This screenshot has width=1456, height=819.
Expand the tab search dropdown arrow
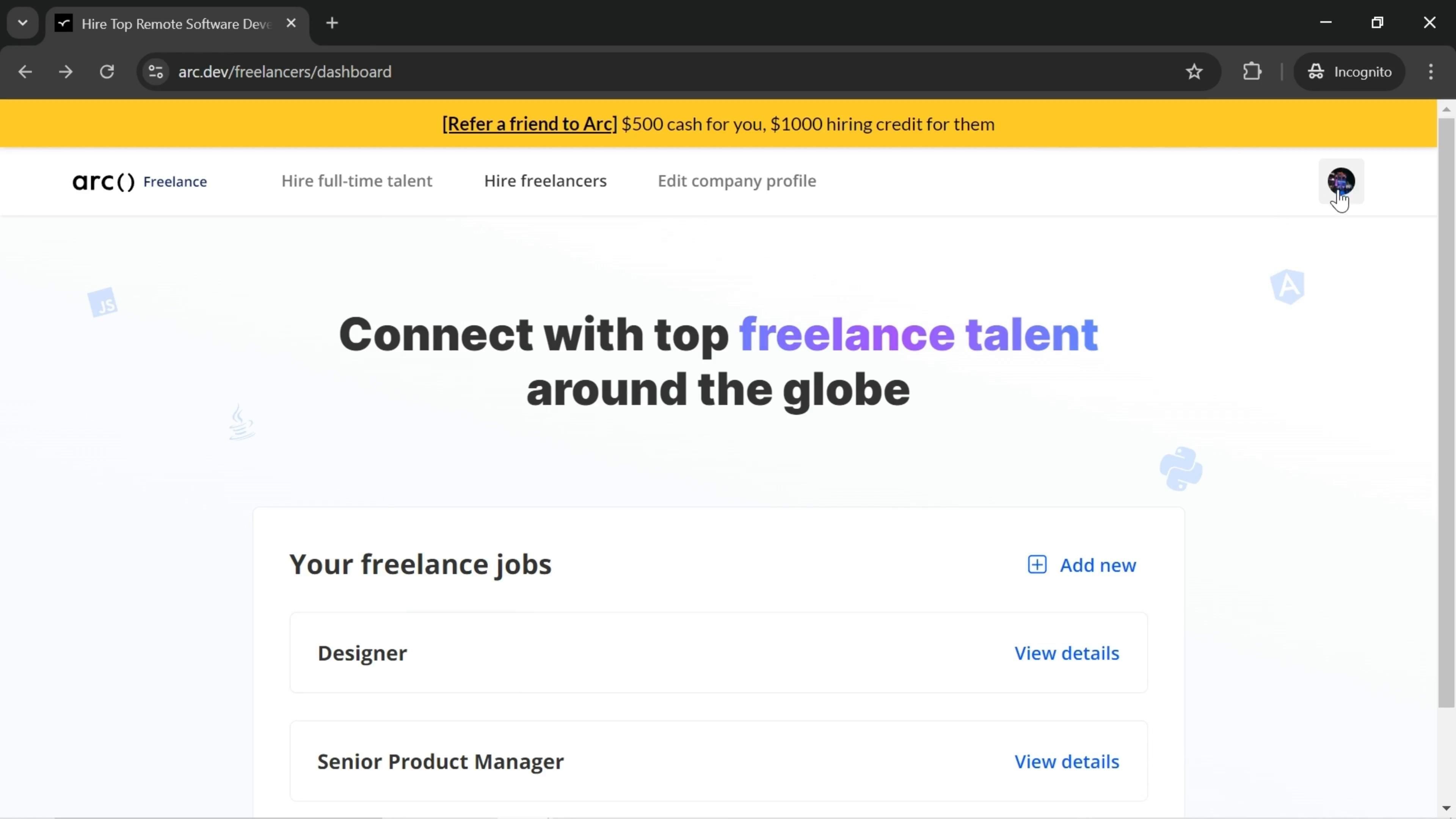pos(23,23)
